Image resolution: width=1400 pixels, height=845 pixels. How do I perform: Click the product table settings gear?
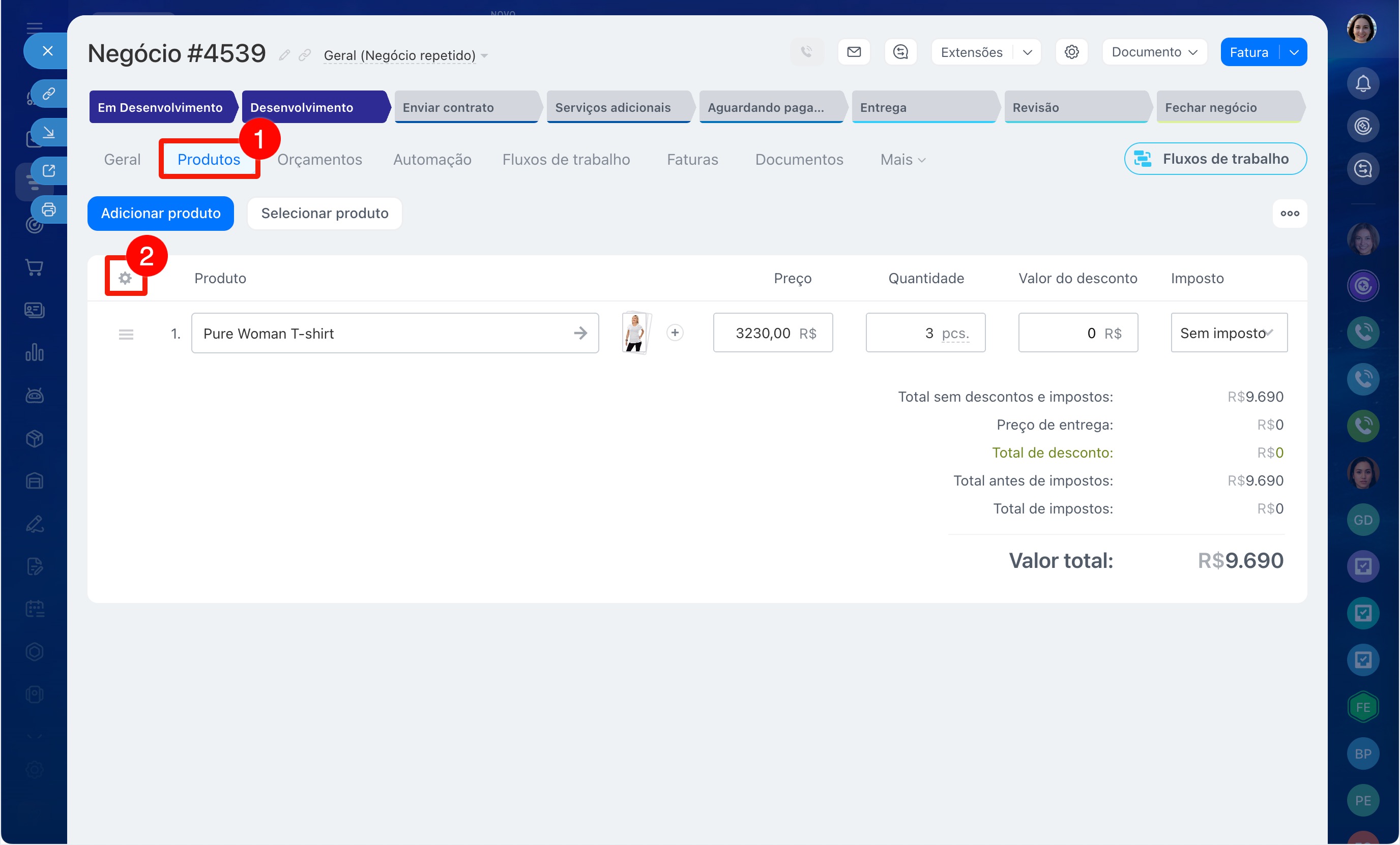[125, 278]
